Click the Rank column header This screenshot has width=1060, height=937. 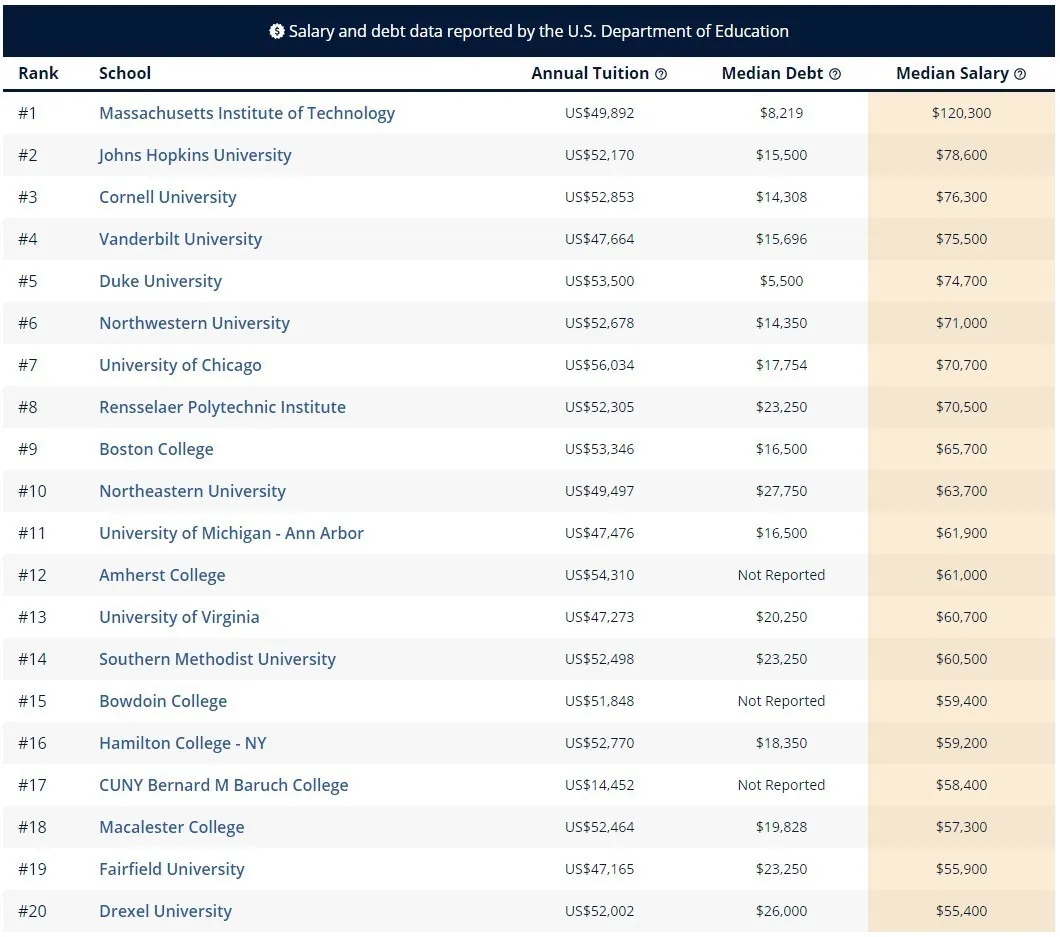(38, 73)
